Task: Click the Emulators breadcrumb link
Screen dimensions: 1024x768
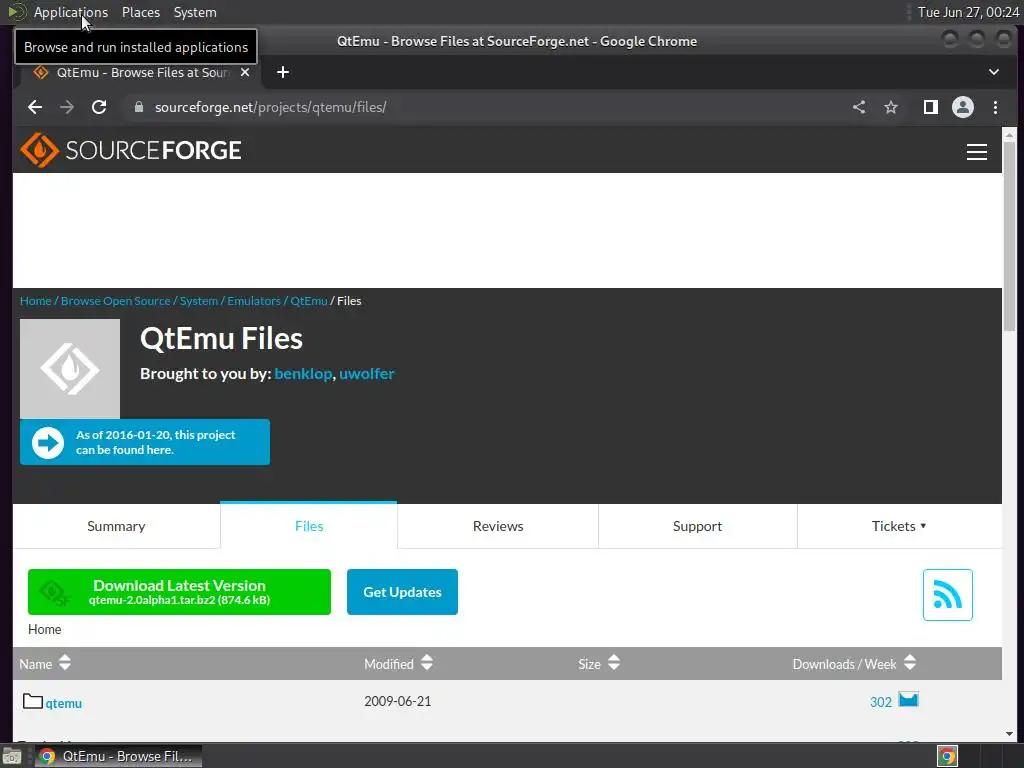Action: pos(254,301)
